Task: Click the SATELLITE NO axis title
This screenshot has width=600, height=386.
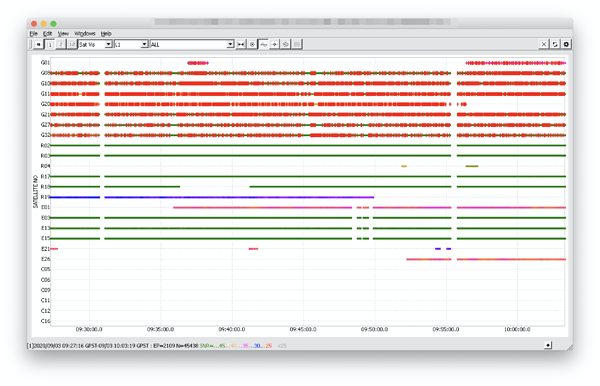Action: (x=35, y=192)
